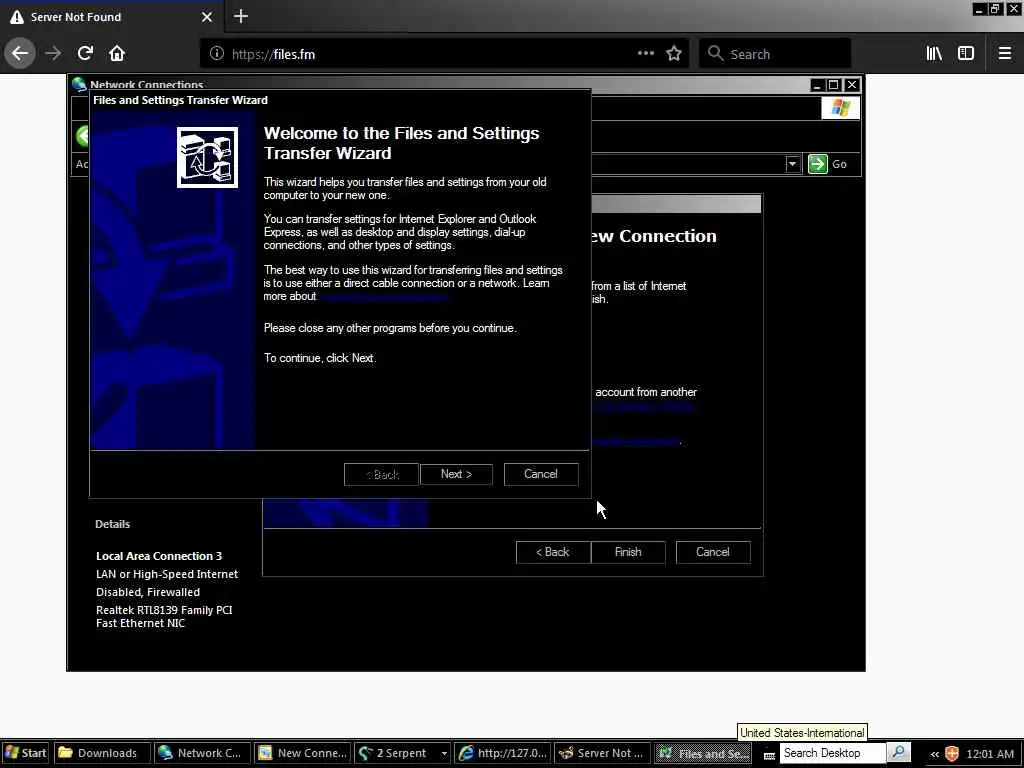Open the Library icon in browser toolbar

point(934,54)
